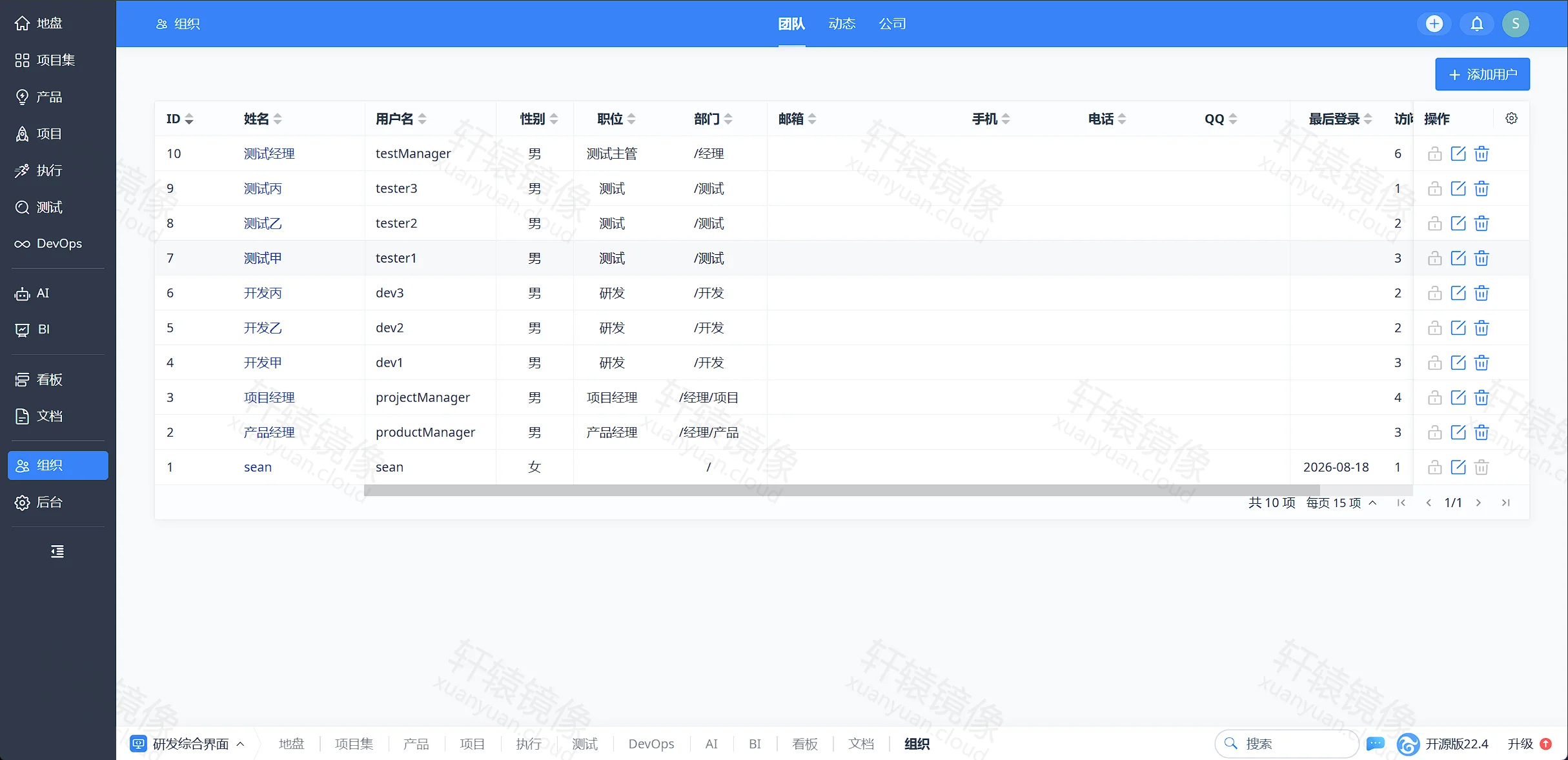Sort table by ID column
This screenshot has height=760, width=1568.
(180, 119)
